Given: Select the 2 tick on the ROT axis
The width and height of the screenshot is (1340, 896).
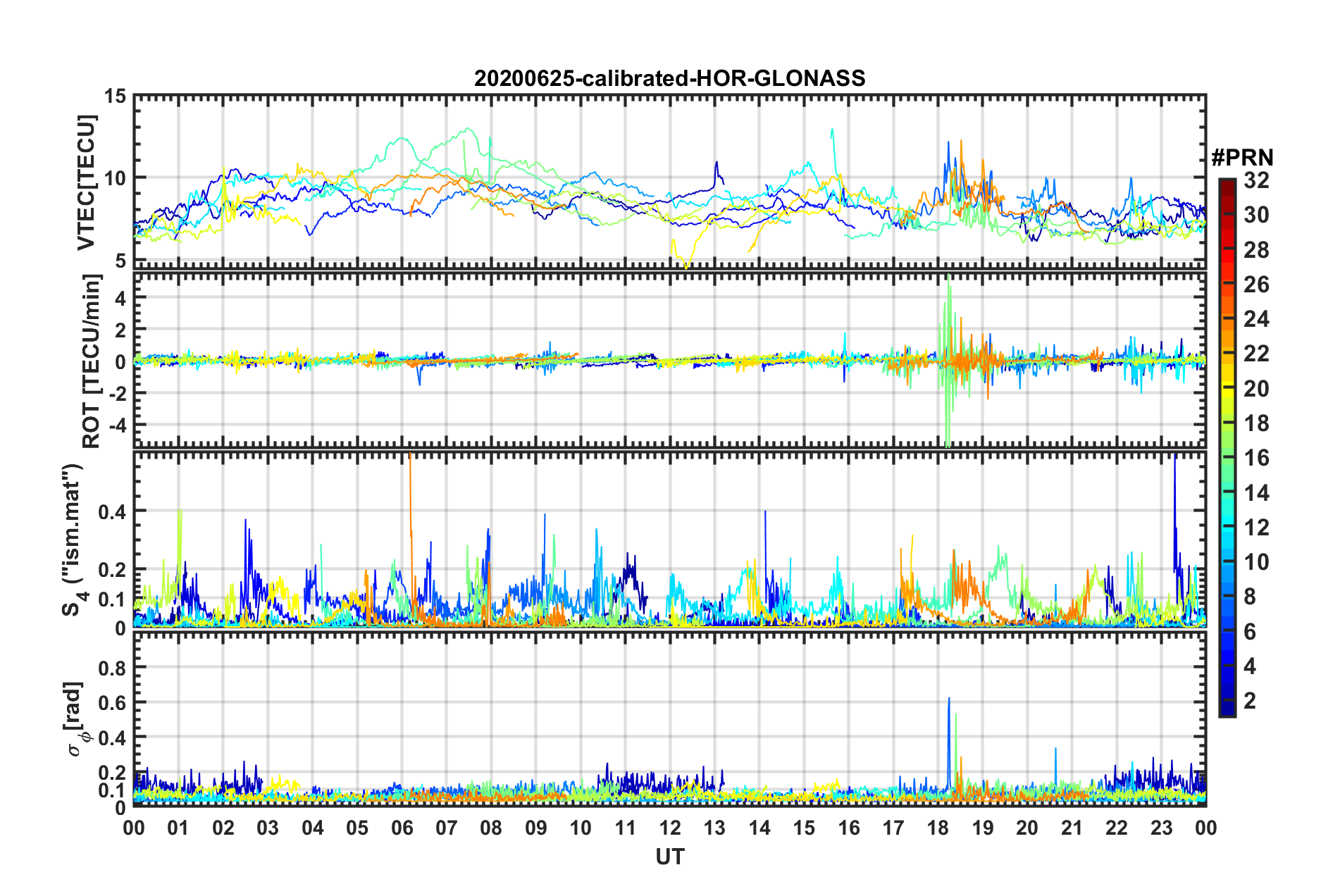Looking at the screenshot, I should click(x=121, y=330).
